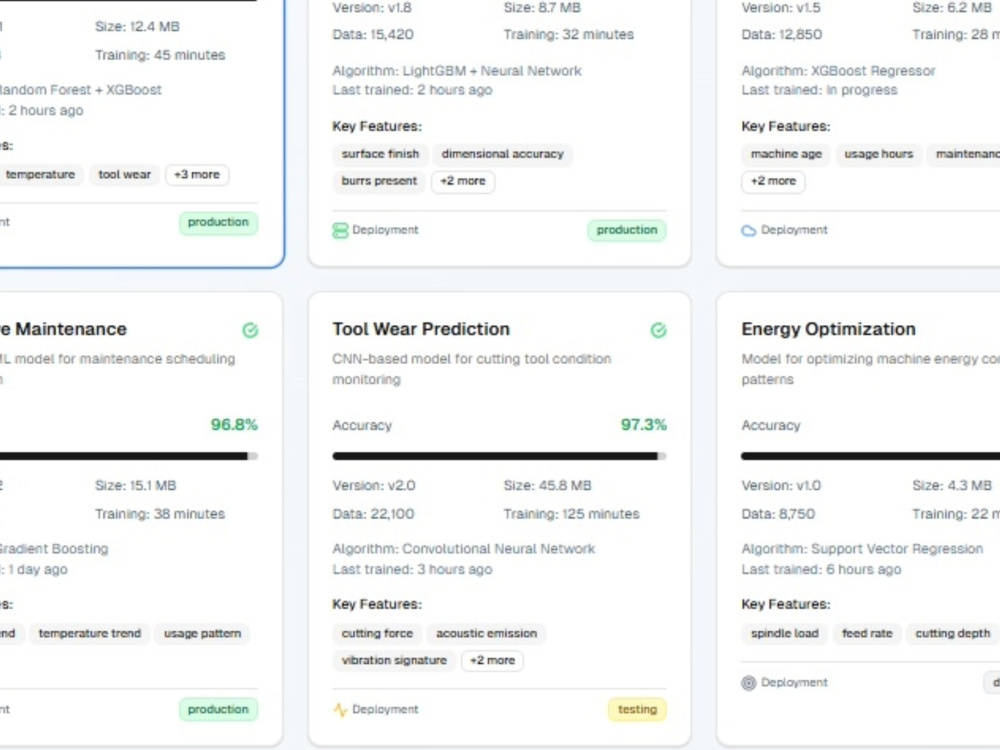Expand '+2 more' below machine age chip
This screenshot has height=750, width=1000.
click(773, 181)
